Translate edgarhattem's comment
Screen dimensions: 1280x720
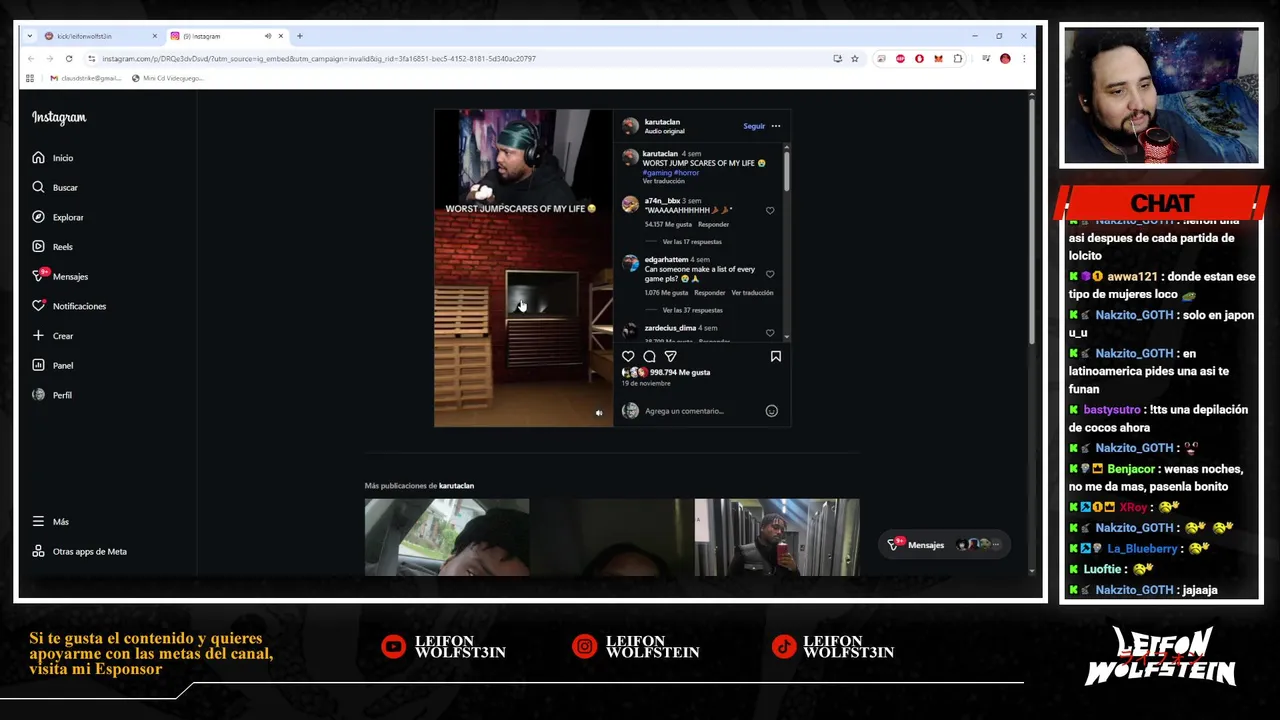[x=752, y=293]
